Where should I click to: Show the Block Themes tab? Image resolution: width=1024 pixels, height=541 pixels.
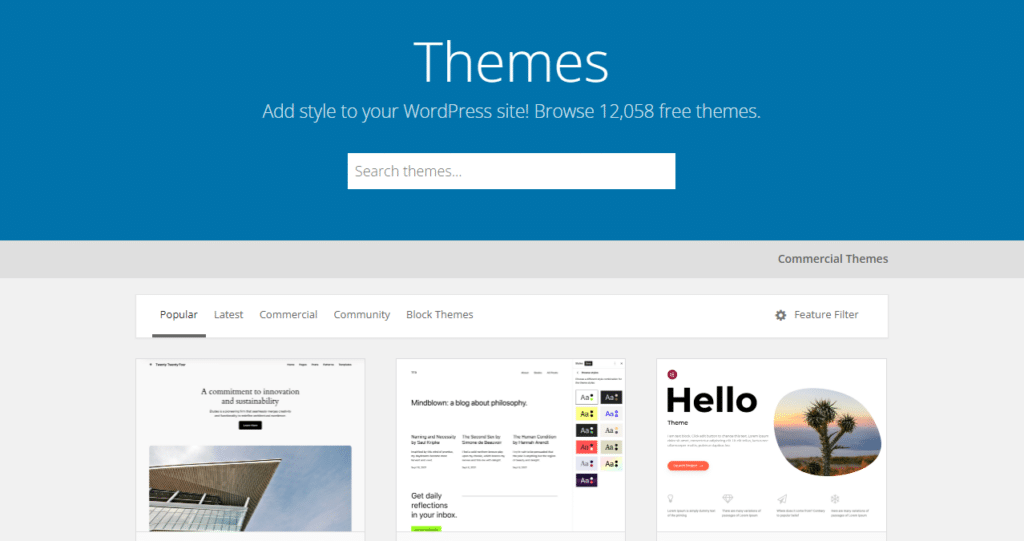tap(440, 314)
